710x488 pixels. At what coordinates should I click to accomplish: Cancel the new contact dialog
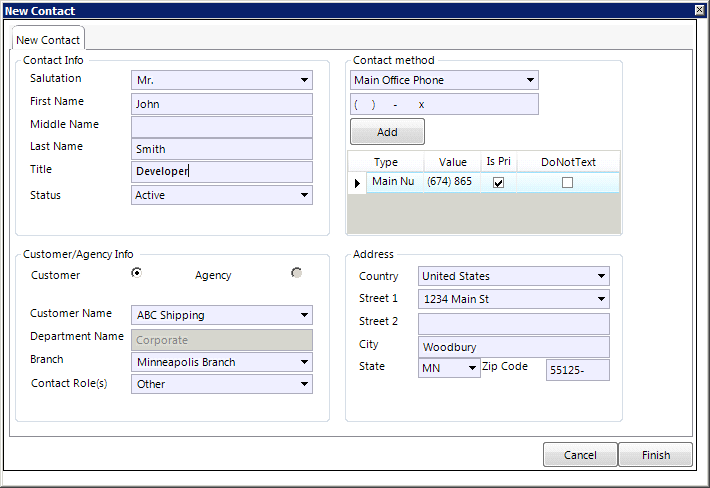[580, 455]
